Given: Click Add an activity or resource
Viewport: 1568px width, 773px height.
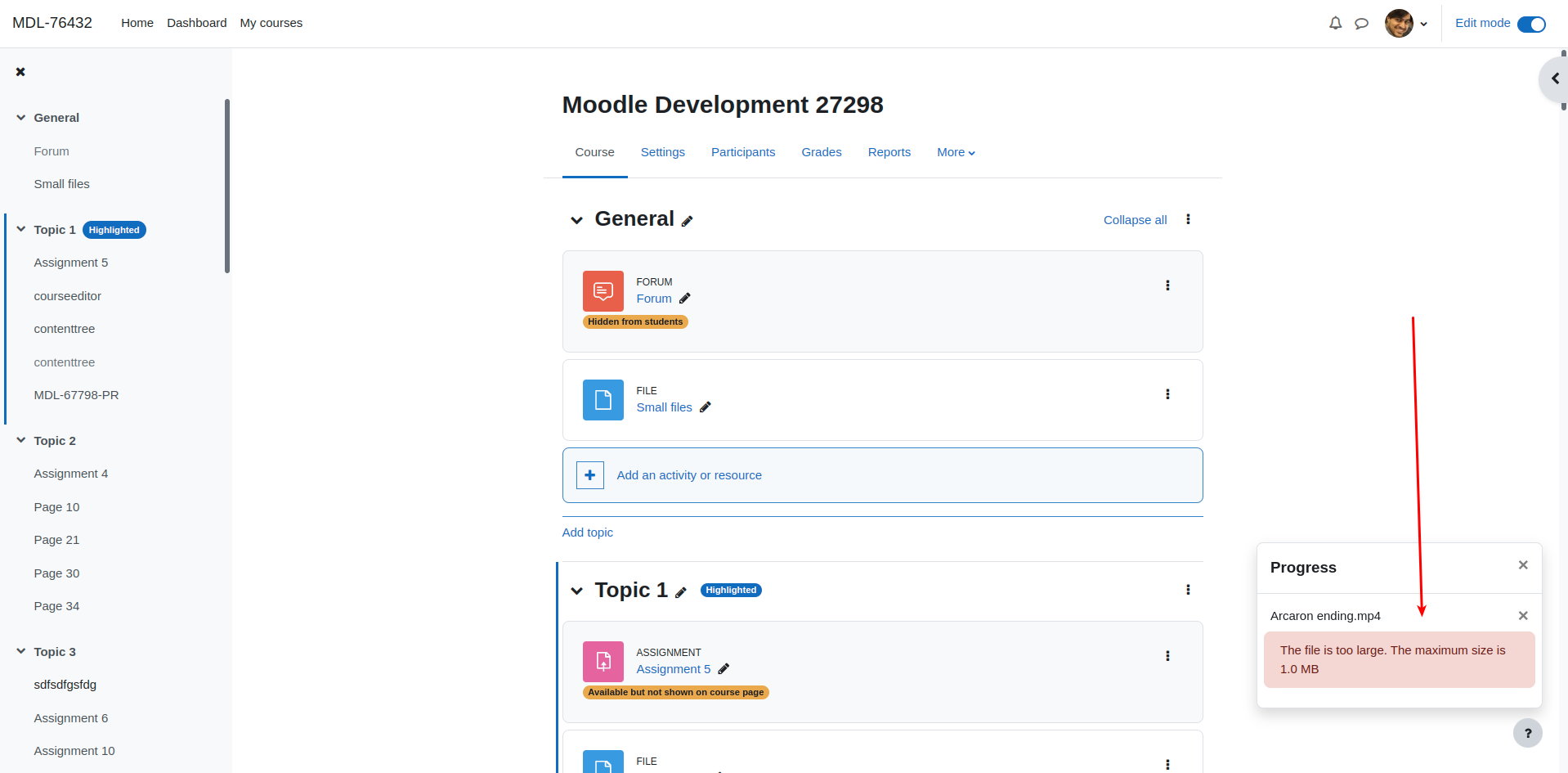Looking at the screenshot, I should click(x=882, y=475).
